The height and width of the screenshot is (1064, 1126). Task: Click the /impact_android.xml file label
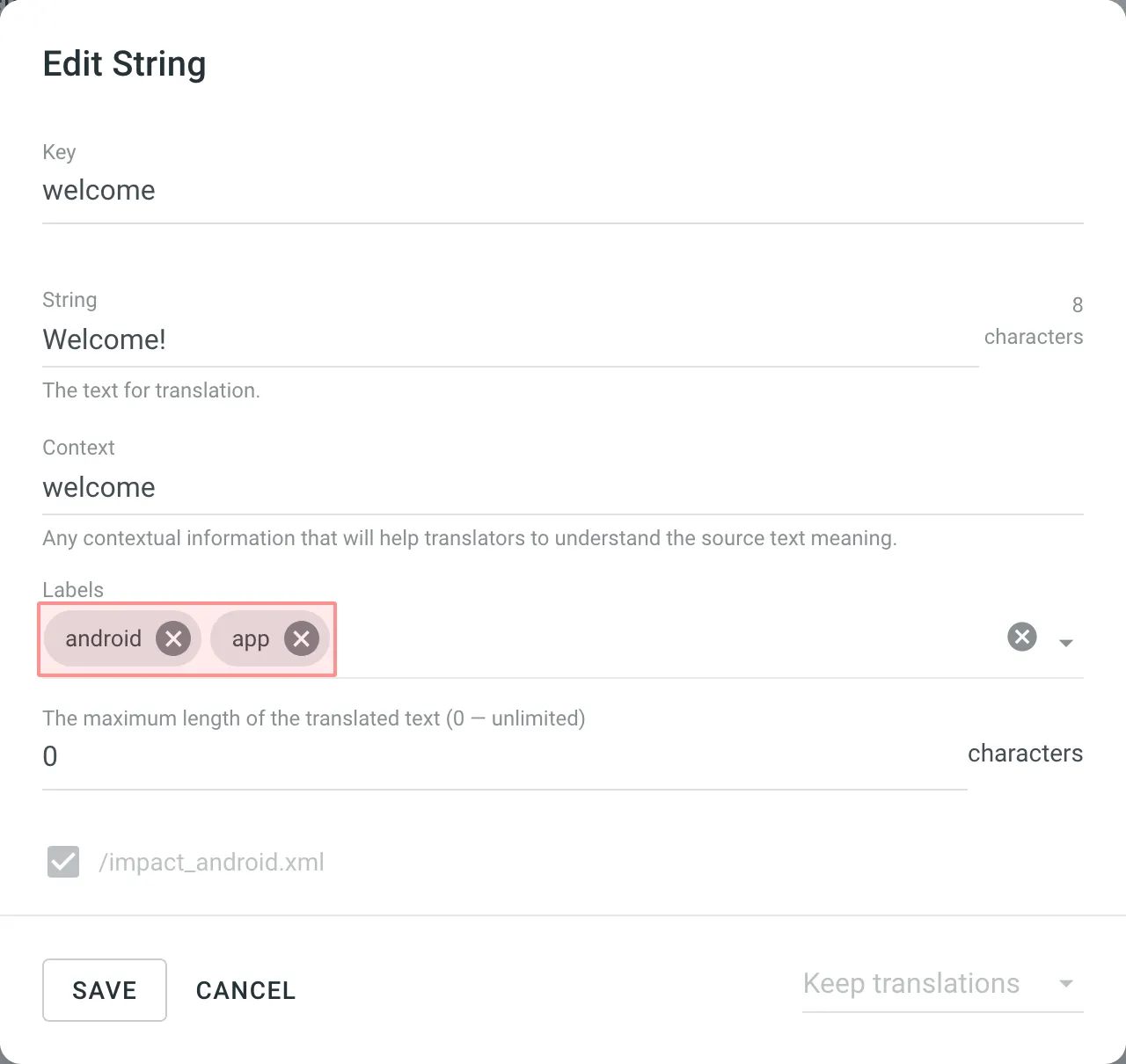(211, 862)
